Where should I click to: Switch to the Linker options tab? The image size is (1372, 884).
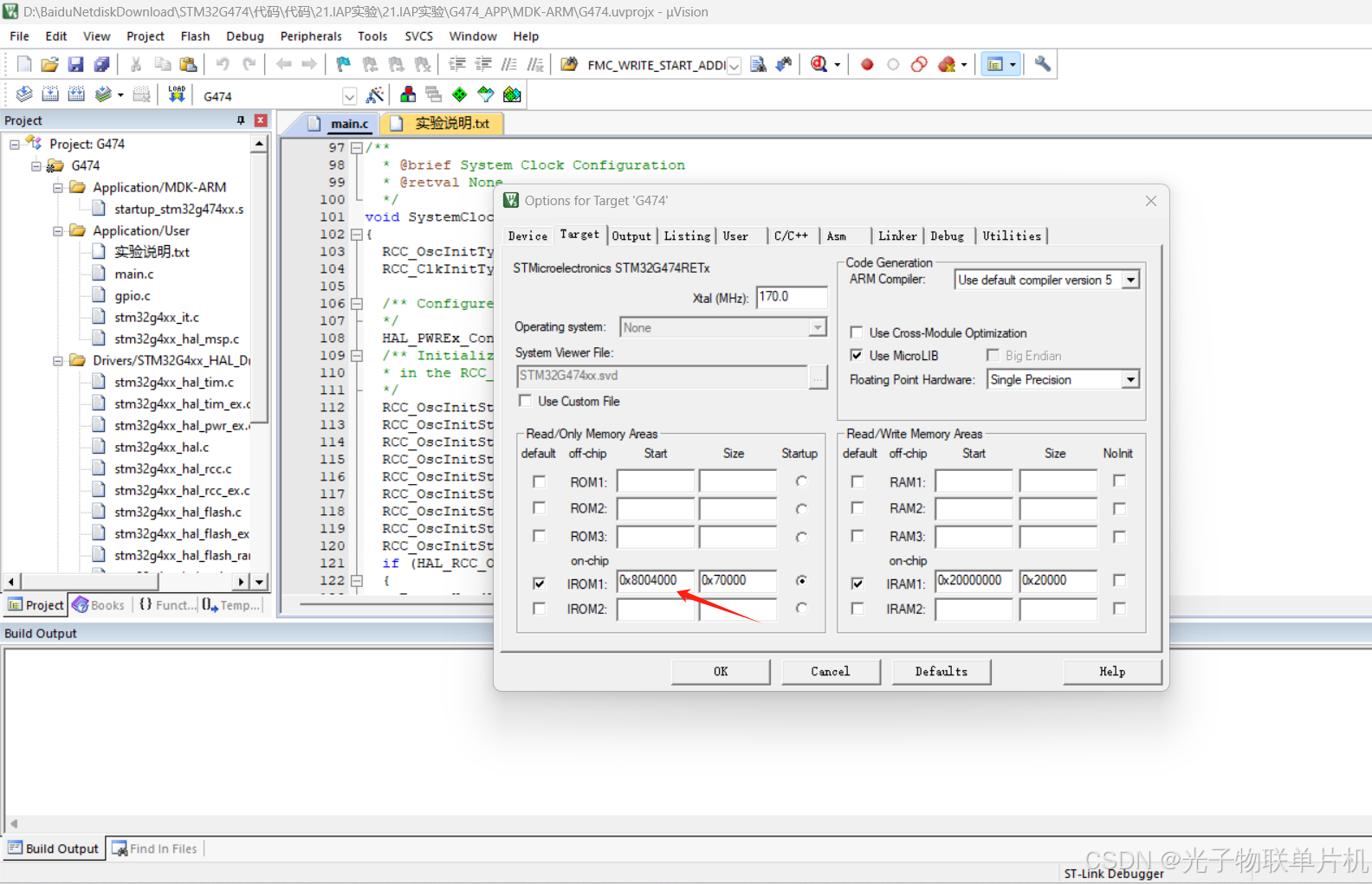(x=897, y=236)
